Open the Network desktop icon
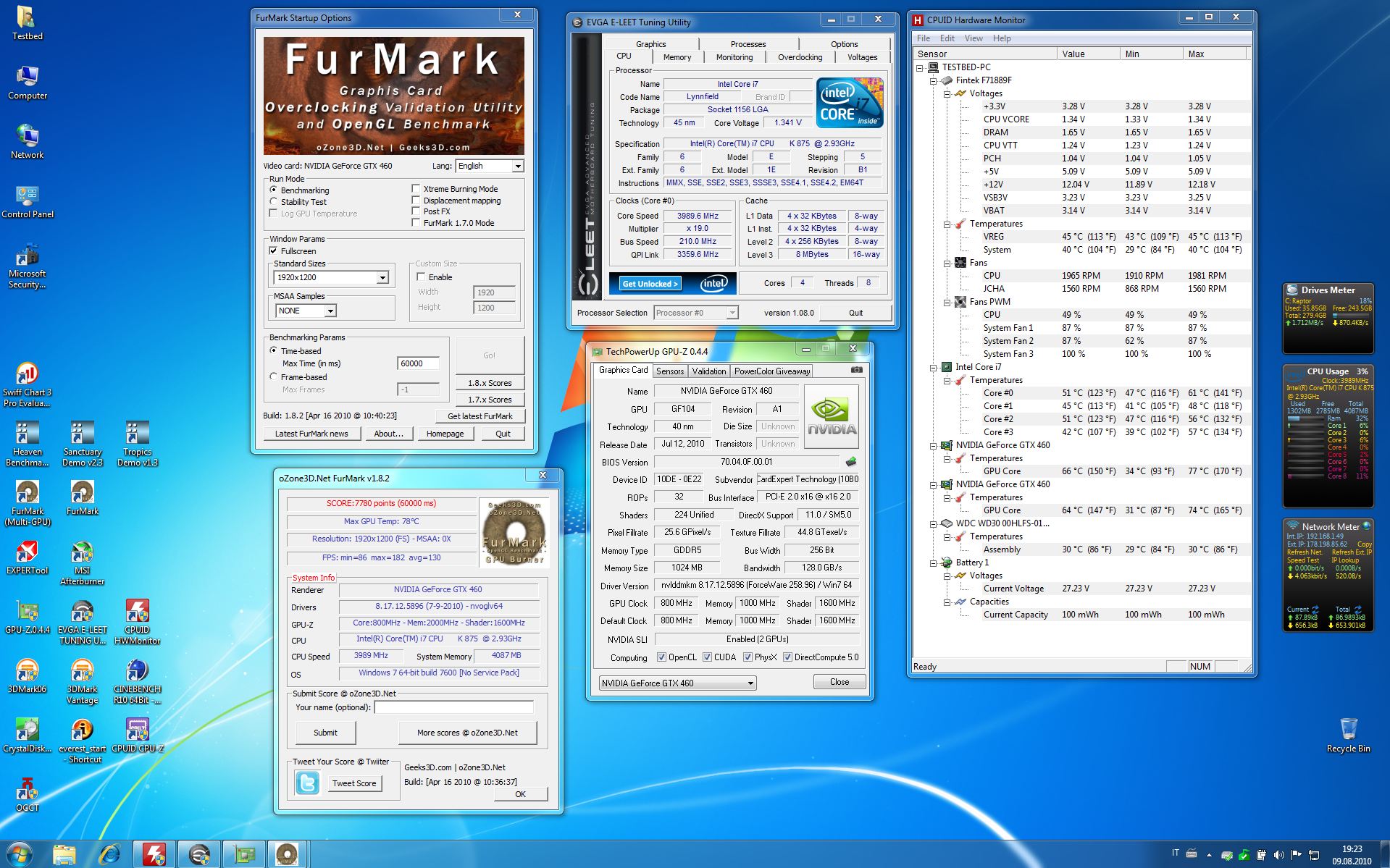This screenshot has width=1390, height=868. (x=27, y=142)
